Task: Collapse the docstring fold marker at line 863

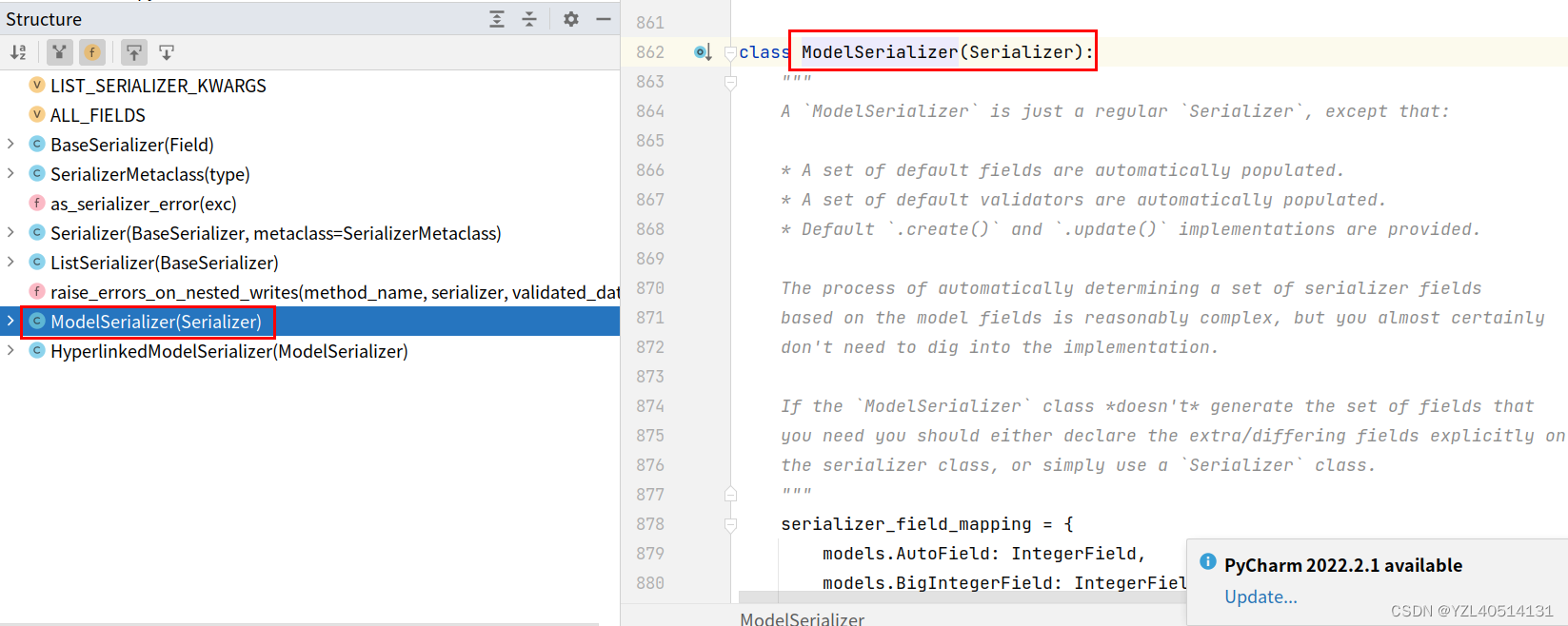Action: point(730,82)
